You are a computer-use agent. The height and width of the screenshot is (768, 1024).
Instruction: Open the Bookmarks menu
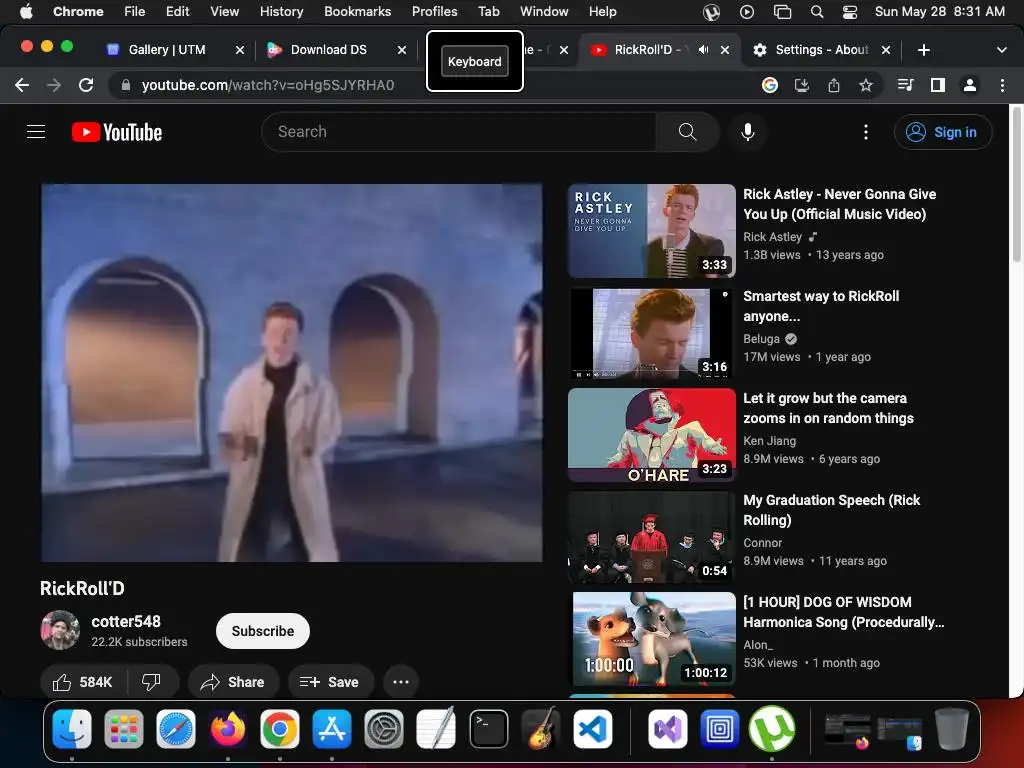click(357, 12)
